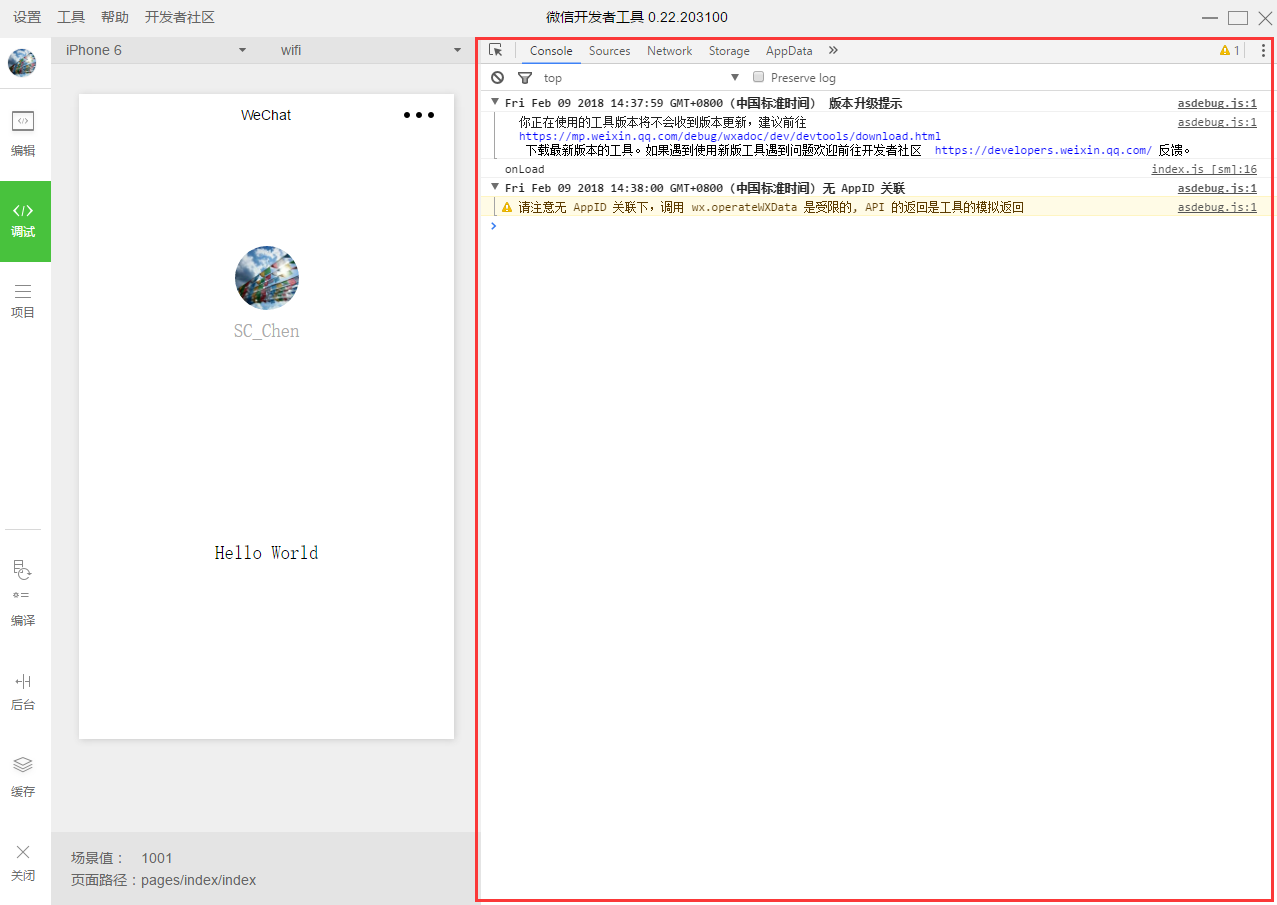Switch to the Network tab

pos(669,50)
